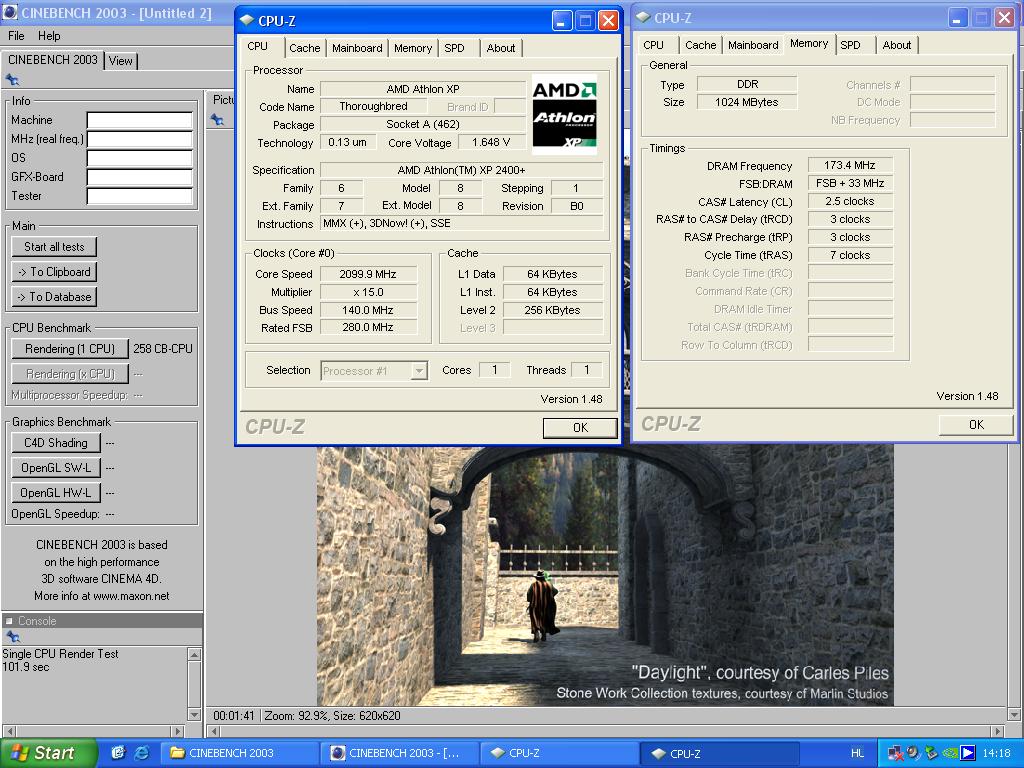The width and height of the screenshot is (1024, 768).
Task: Switch to CINEBENCH 2003 app taskbar button
Action: click(x=400, y=753)
